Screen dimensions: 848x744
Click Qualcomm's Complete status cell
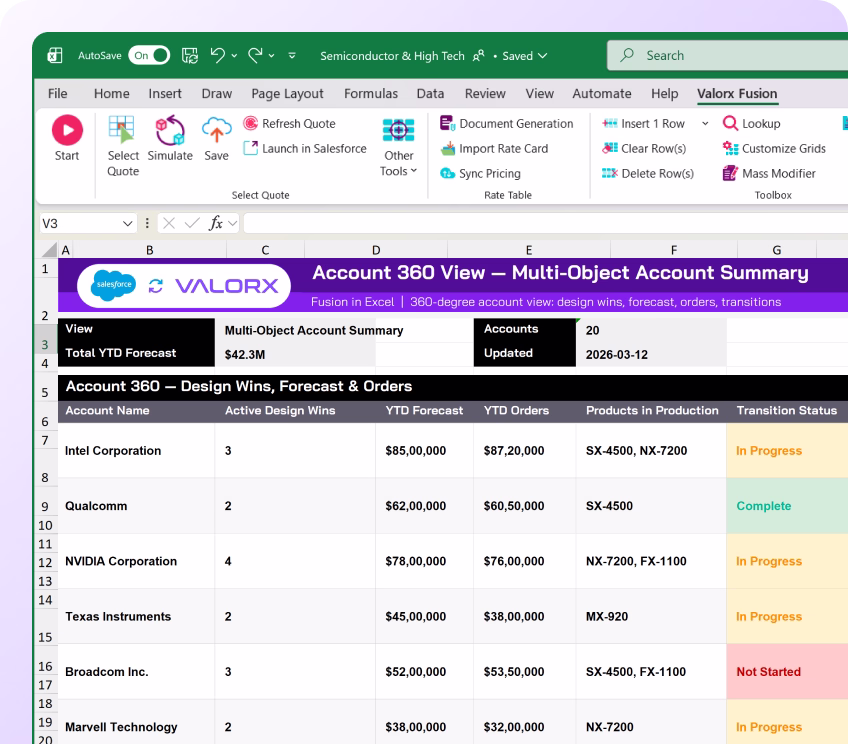(787, 506)
